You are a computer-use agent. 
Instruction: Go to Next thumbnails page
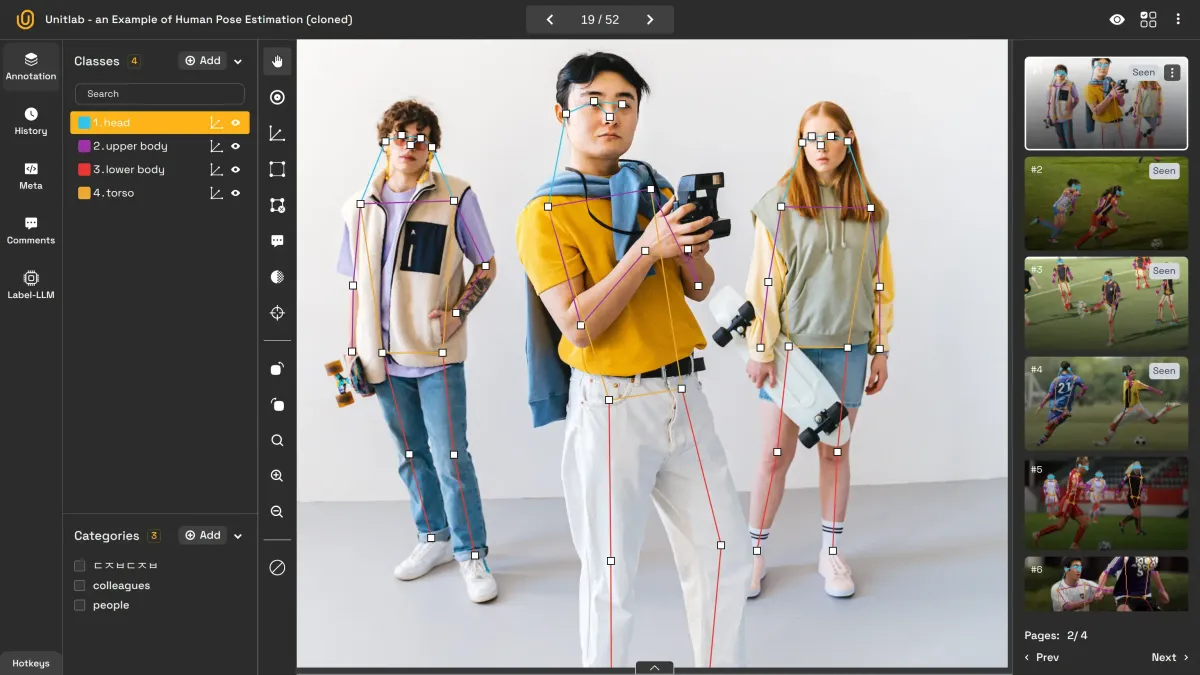(1169, 657)
